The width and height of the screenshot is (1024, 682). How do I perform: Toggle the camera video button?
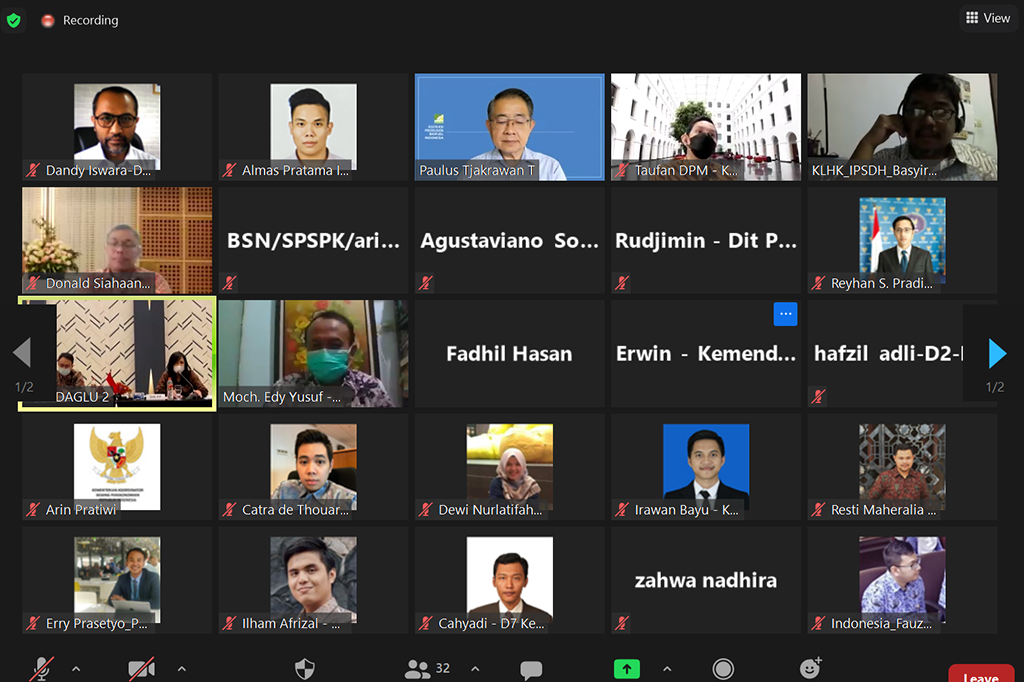pos(142,669)
